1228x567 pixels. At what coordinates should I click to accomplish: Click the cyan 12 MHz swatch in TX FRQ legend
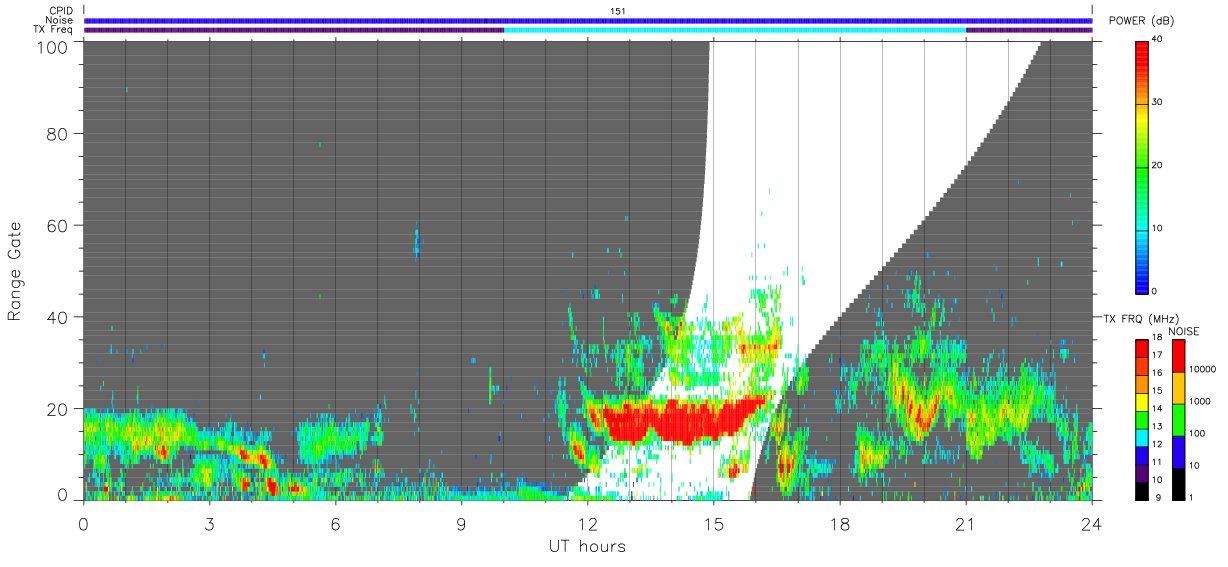(1142, 438)
